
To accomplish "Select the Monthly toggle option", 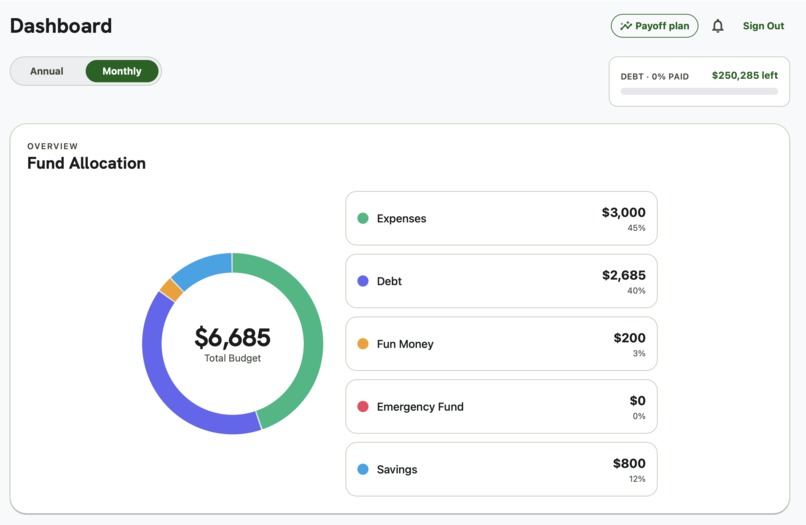I will tap(122, 71).
